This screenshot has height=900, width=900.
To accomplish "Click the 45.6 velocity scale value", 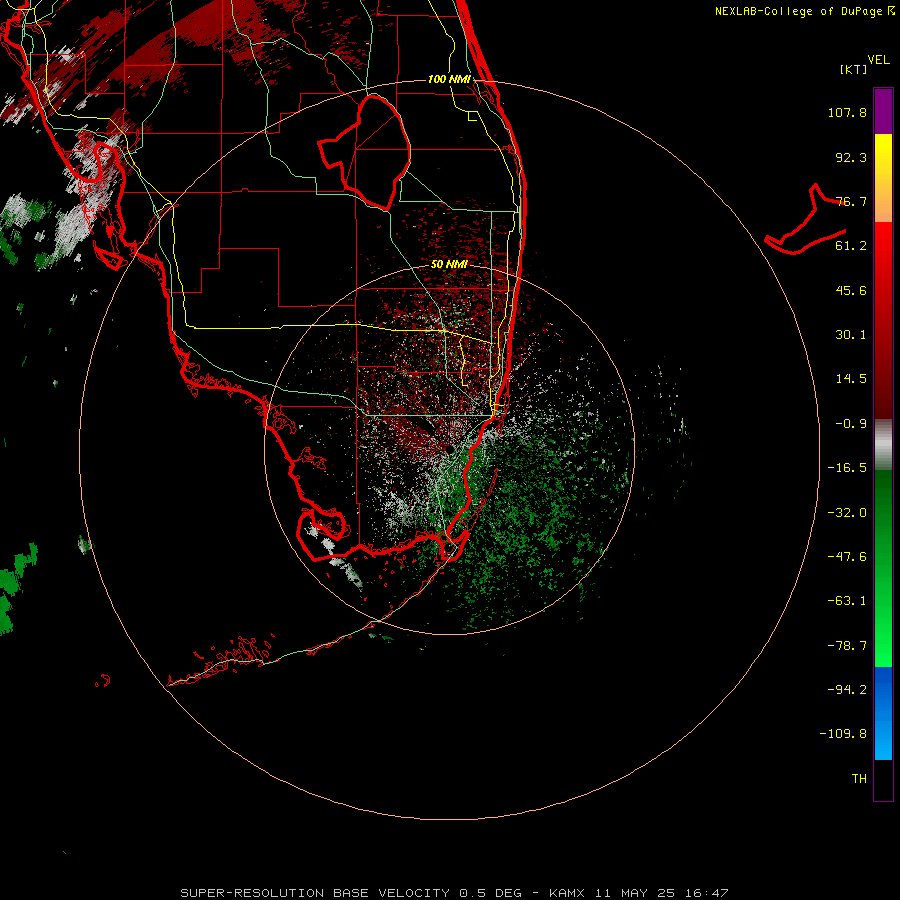I will pyautogui.click(x=851, y=290).
